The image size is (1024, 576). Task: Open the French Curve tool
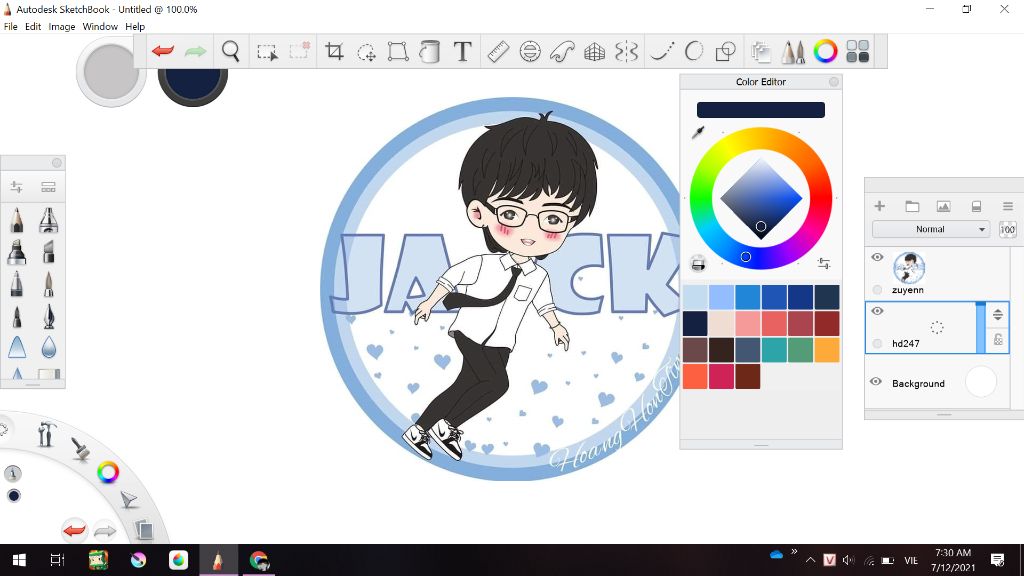562,51
